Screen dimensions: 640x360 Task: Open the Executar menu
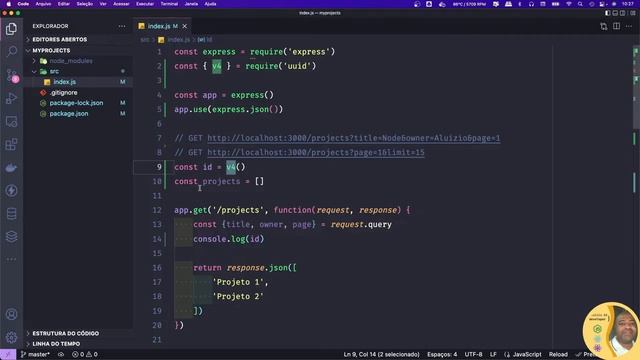(144, 4)
